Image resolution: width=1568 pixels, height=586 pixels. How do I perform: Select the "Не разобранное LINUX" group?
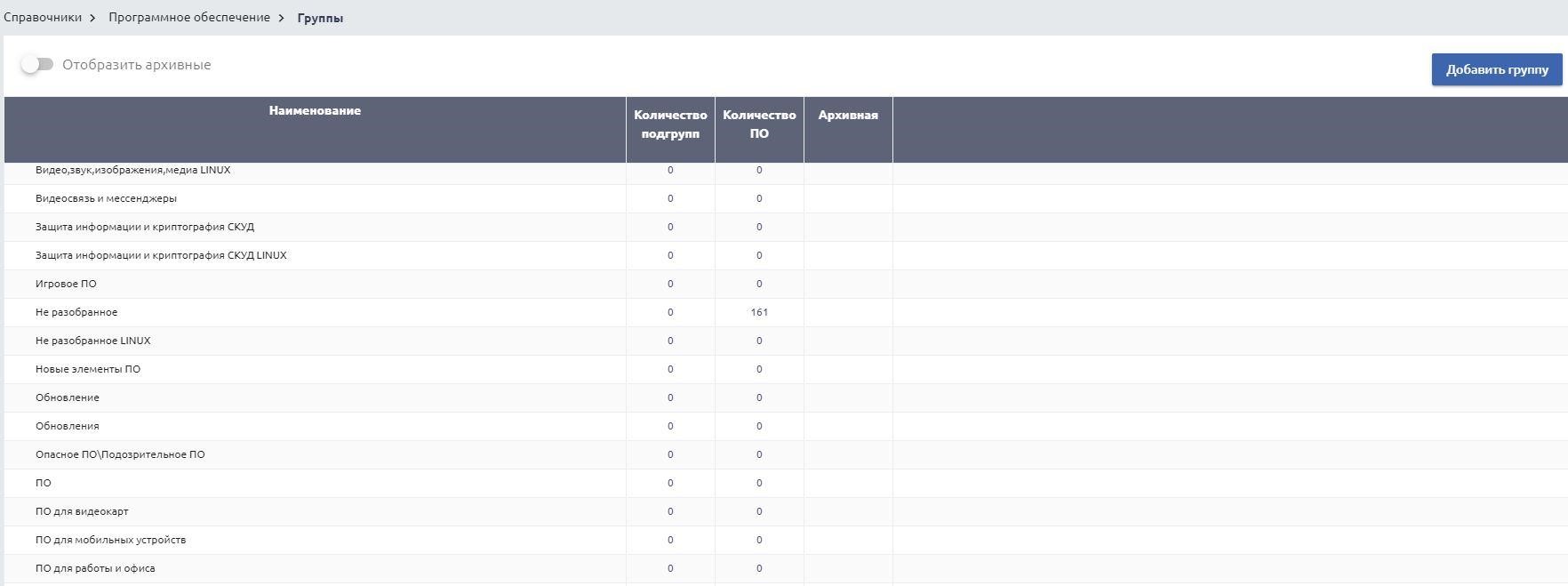93,341
